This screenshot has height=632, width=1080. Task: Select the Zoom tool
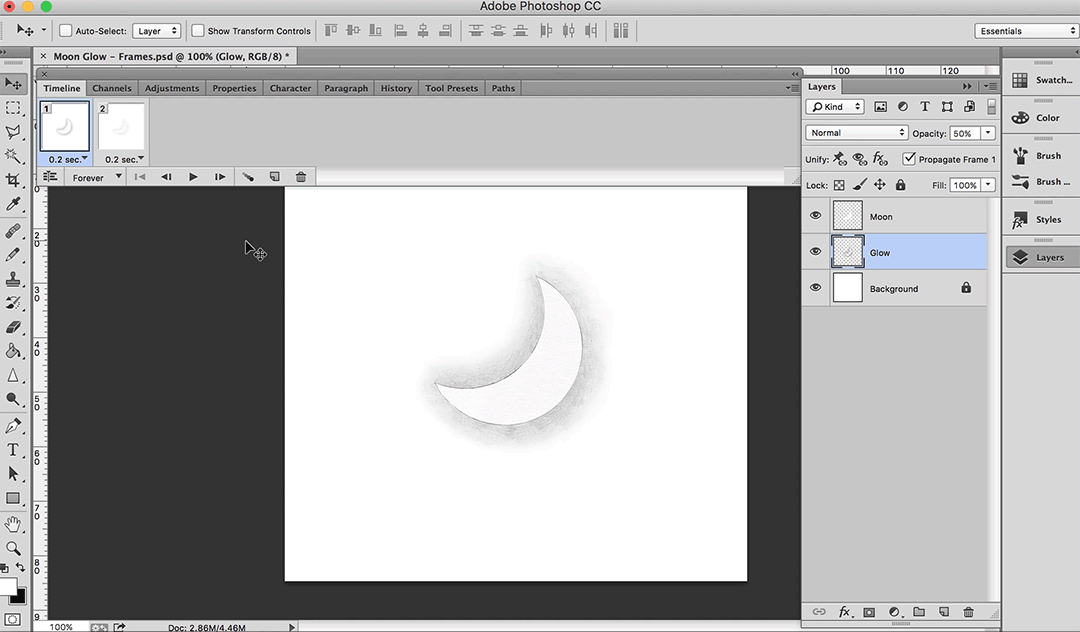13,548
